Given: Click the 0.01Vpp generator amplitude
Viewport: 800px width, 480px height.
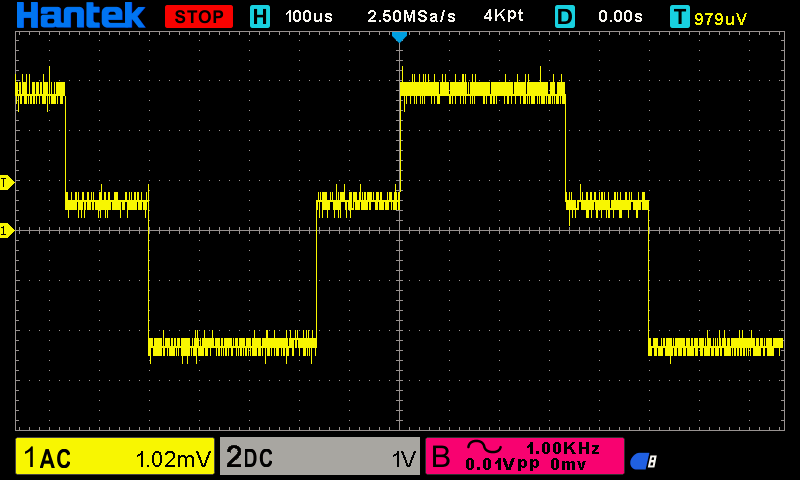Looking at the screenshot, I should pyautogui.click(x=502, y=464).
